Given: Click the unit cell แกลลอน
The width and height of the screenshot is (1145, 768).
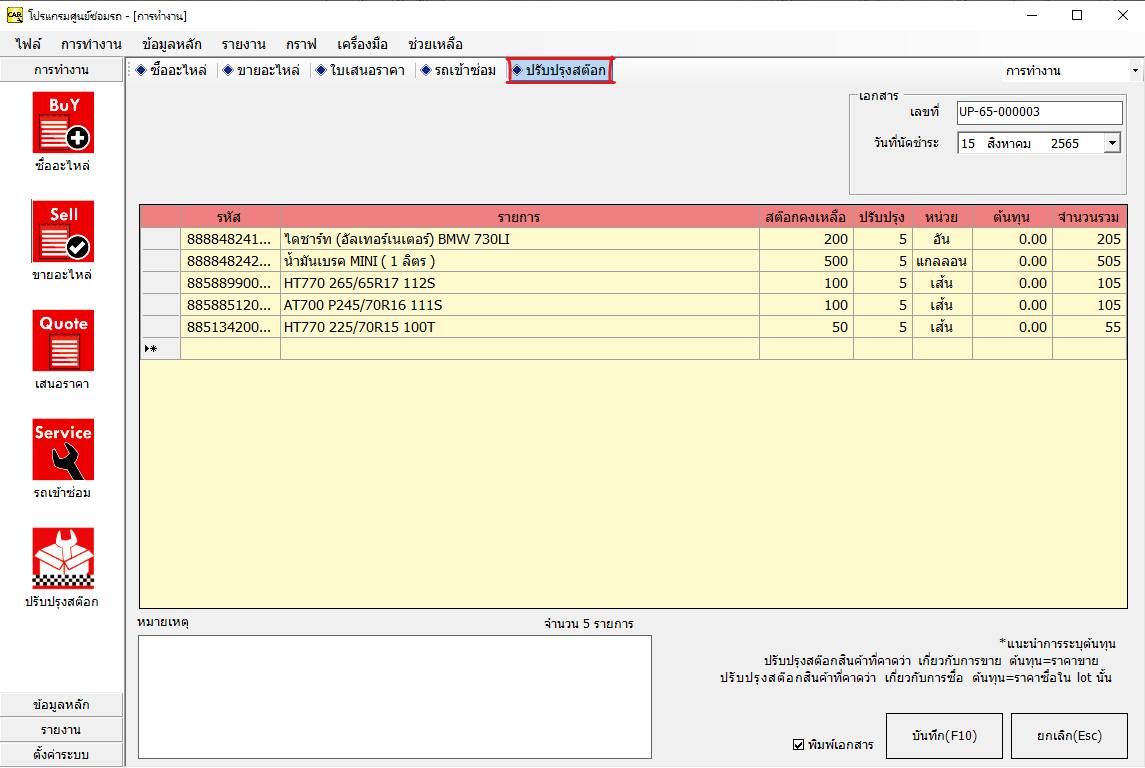Looking at the screenshot, I should (x=942, y=261).
